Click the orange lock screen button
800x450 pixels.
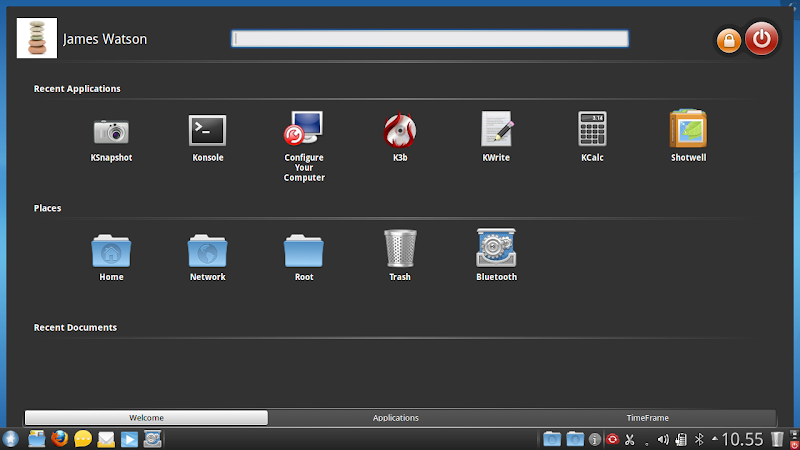tap(729, 40)
